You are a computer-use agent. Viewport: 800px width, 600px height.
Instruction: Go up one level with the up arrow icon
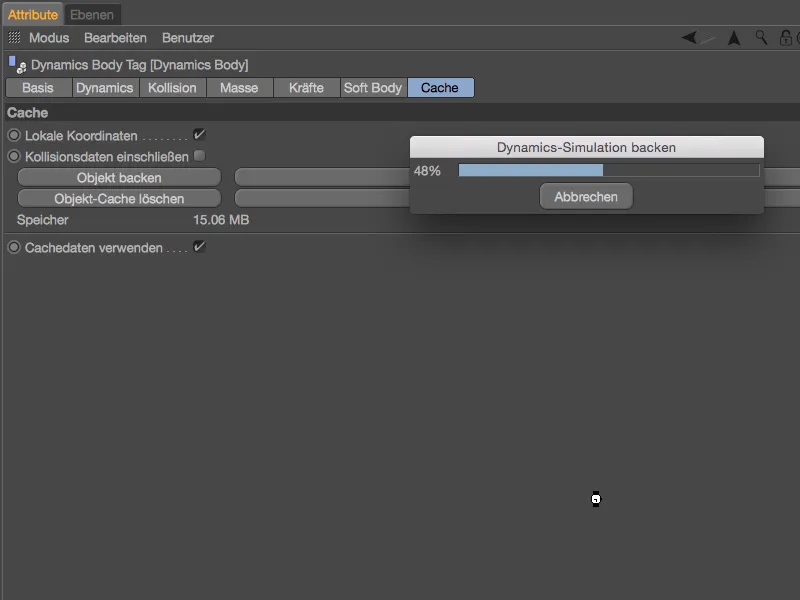[x=734, y=38]
